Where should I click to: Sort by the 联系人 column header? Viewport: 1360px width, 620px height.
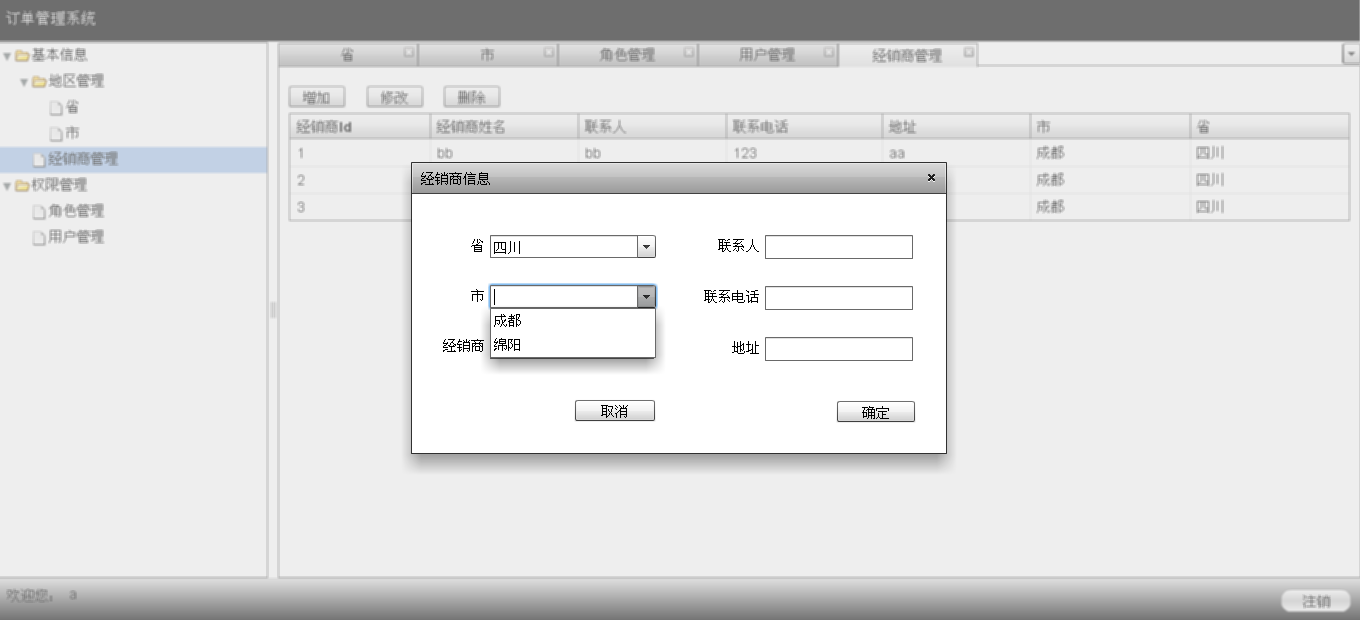(x=652, y=127)
